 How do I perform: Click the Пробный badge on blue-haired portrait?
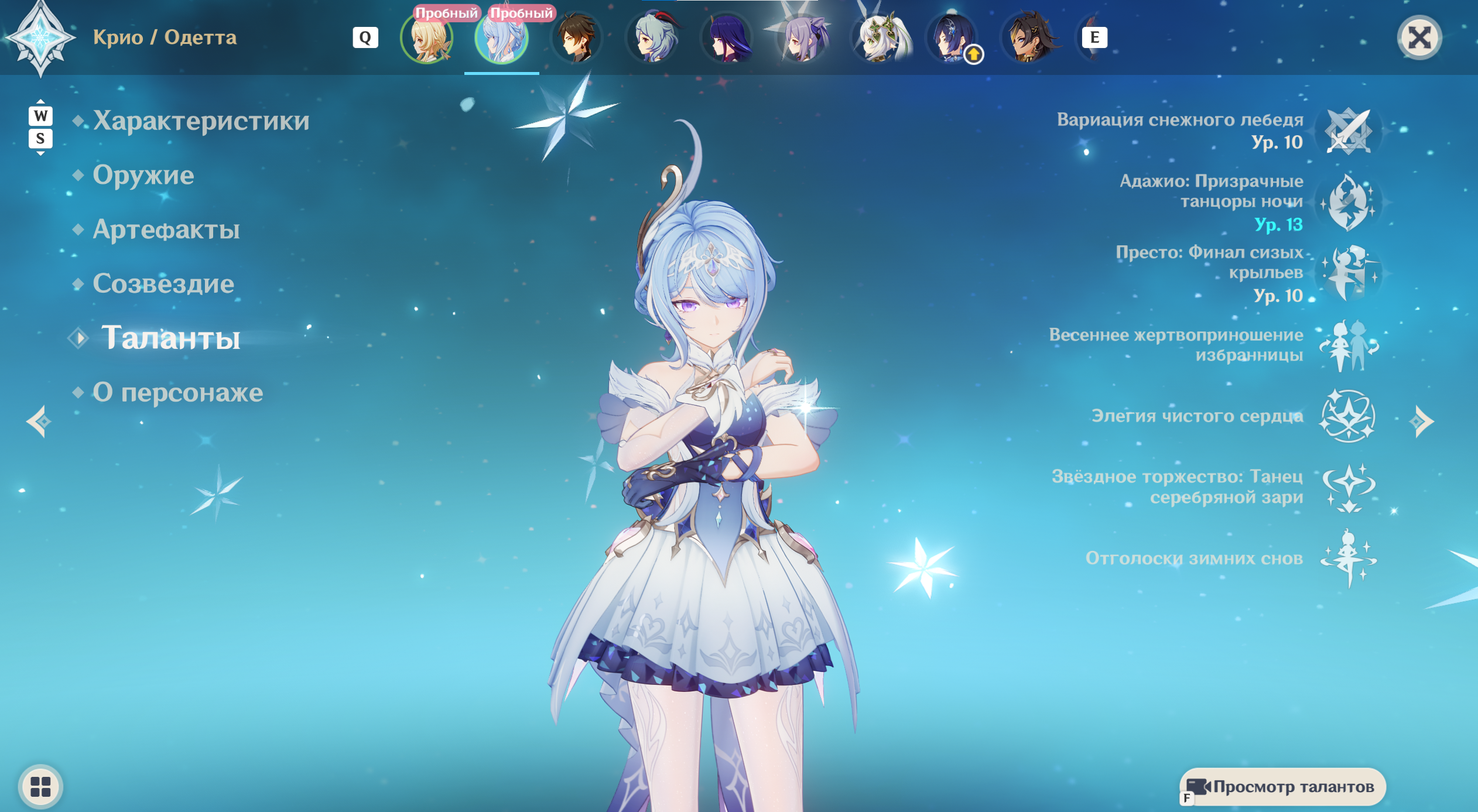tap(521, 13)
